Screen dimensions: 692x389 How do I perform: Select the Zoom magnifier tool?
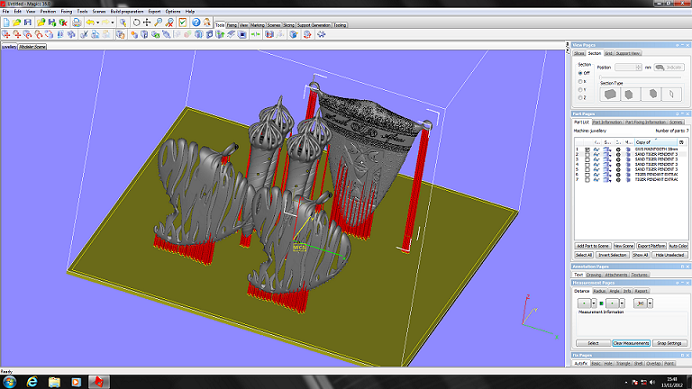point(158,23)
